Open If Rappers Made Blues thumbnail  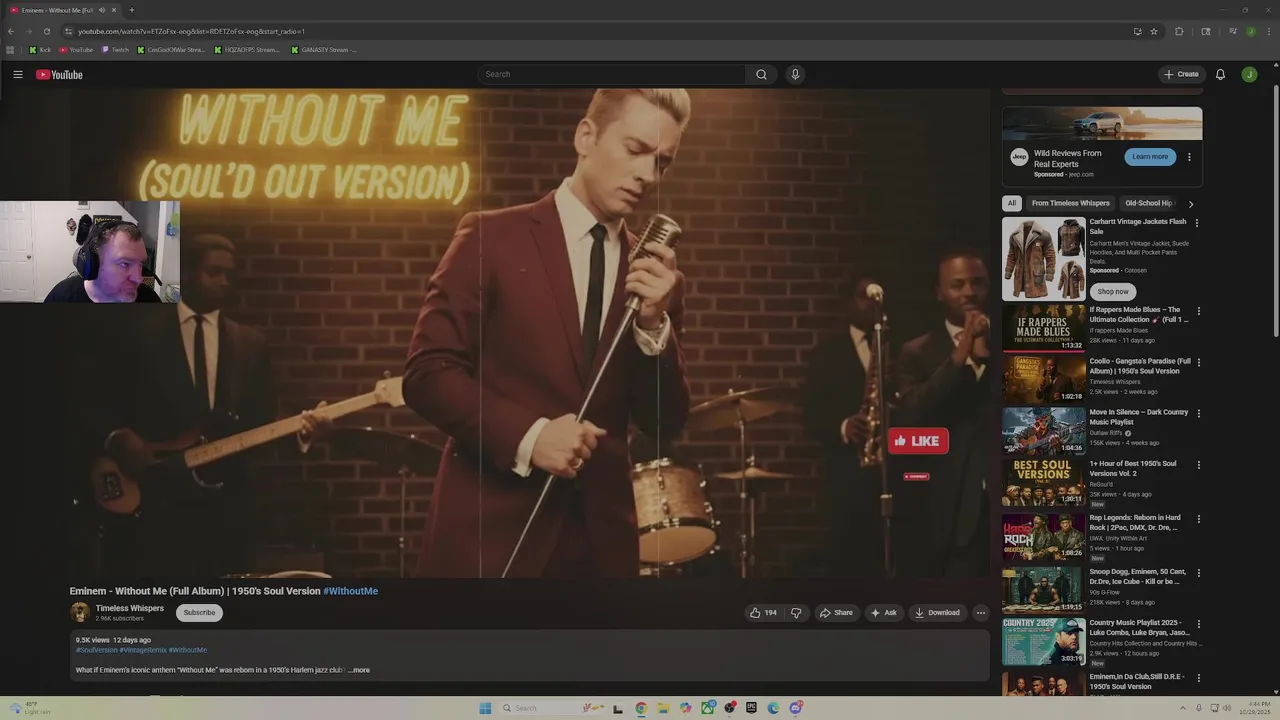point(1043,328)
